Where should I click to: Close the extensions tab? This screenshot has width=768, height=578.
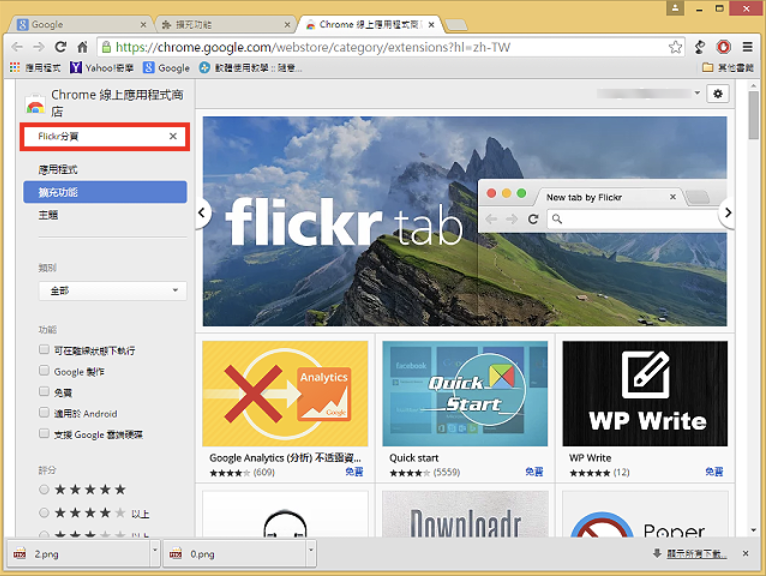click(287, 24)
